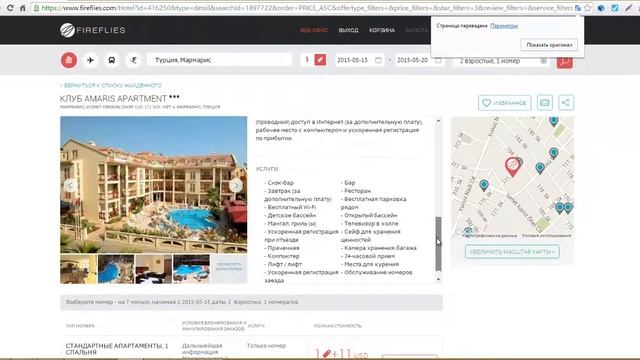Show next hotel photo arrow
The image size is (640, 360).
point(236,186)
